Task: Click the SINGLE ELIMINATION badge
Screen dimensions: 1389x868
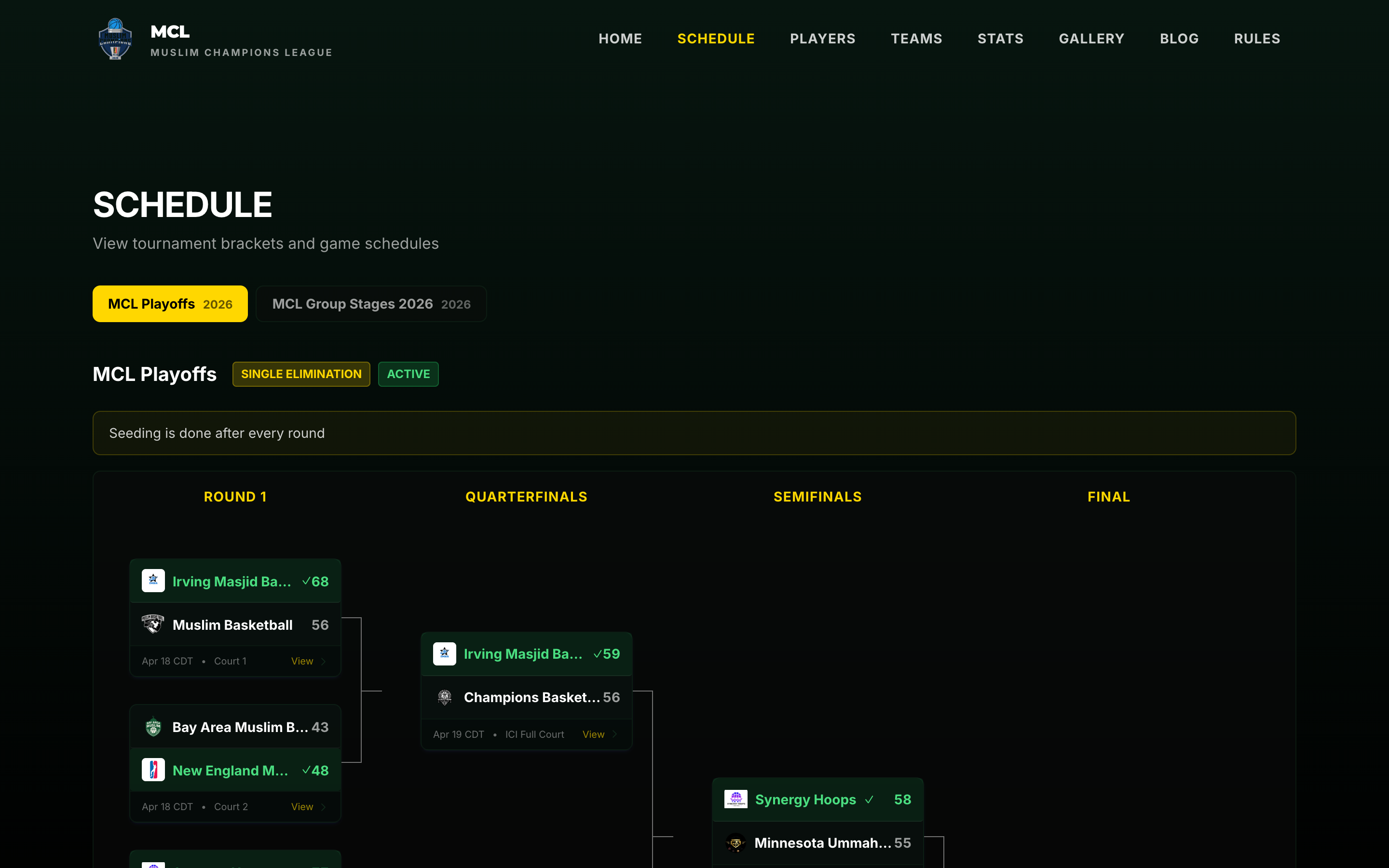Action: coord(301,374)
